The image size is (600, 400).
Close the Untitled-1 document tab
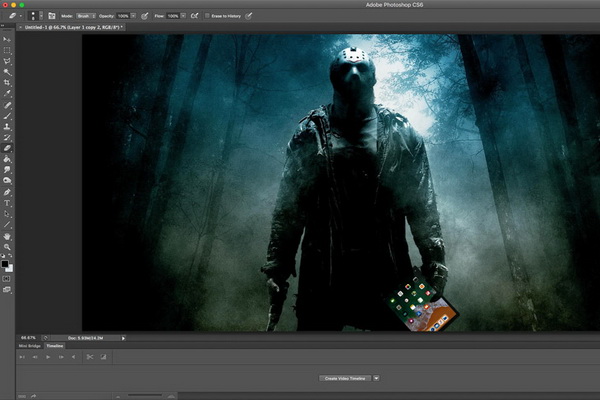20,28
